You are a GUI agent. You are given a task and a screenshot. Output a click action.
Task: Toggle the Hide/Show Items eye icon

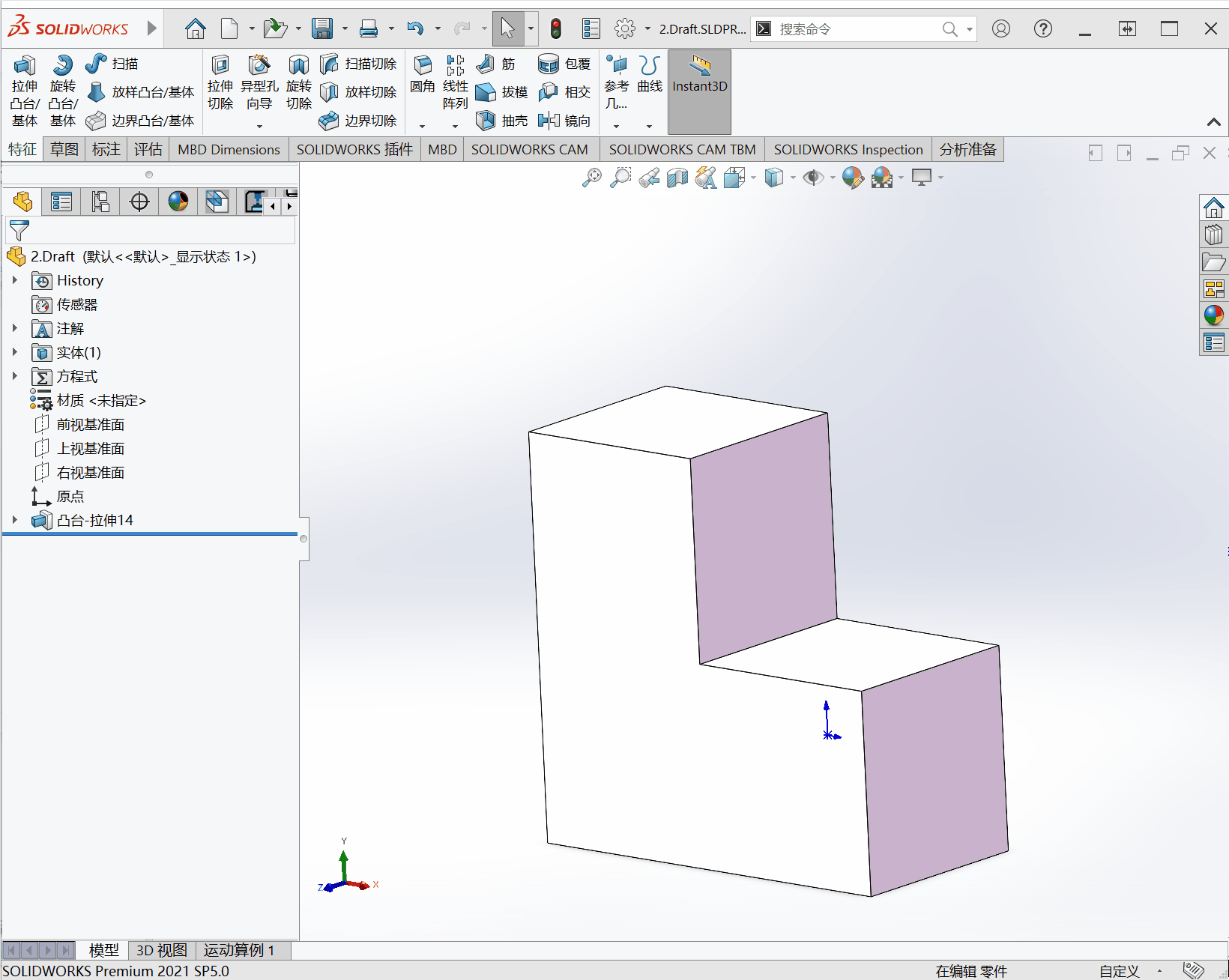tap(813, 178)
